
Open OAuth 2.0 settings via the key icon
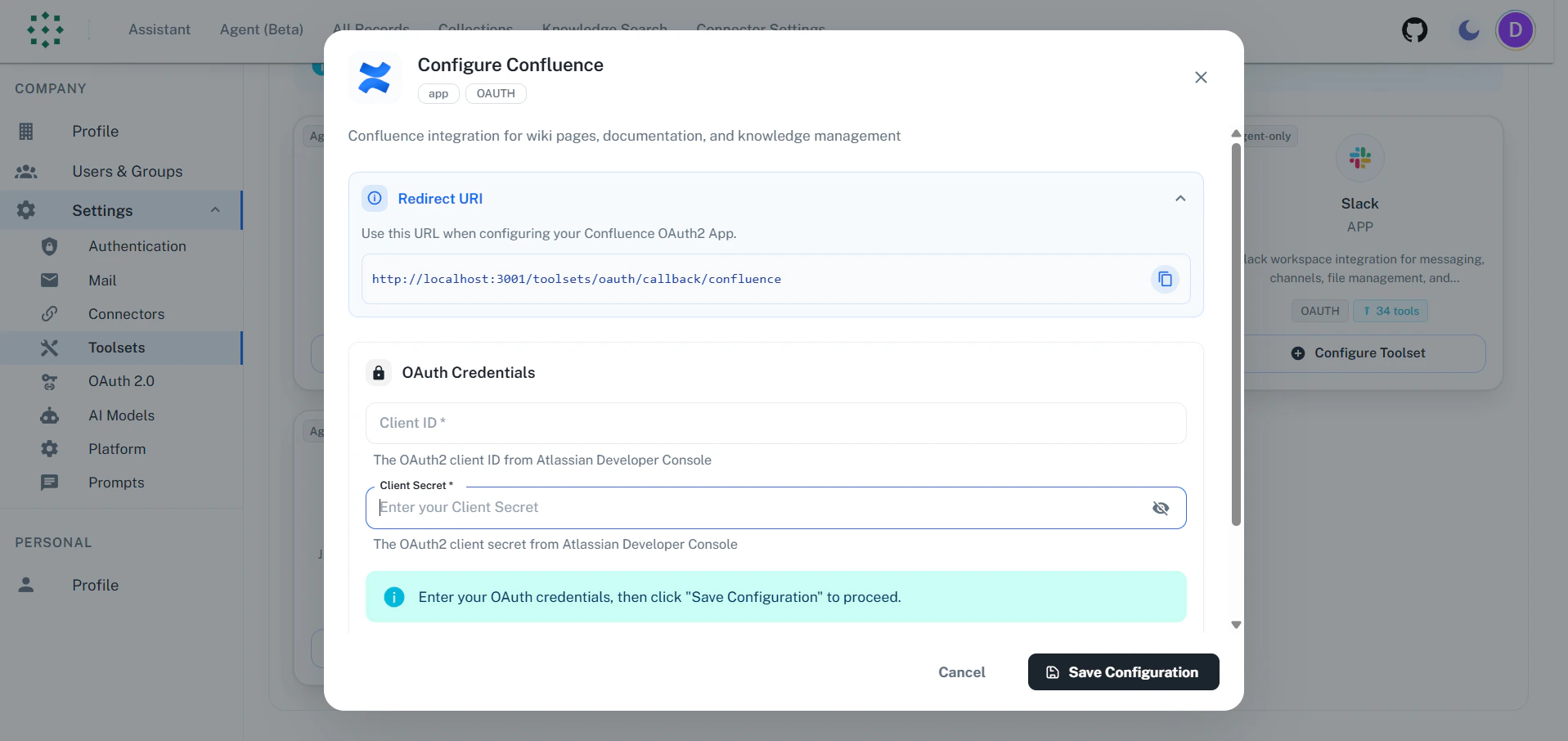click(49, 381)
